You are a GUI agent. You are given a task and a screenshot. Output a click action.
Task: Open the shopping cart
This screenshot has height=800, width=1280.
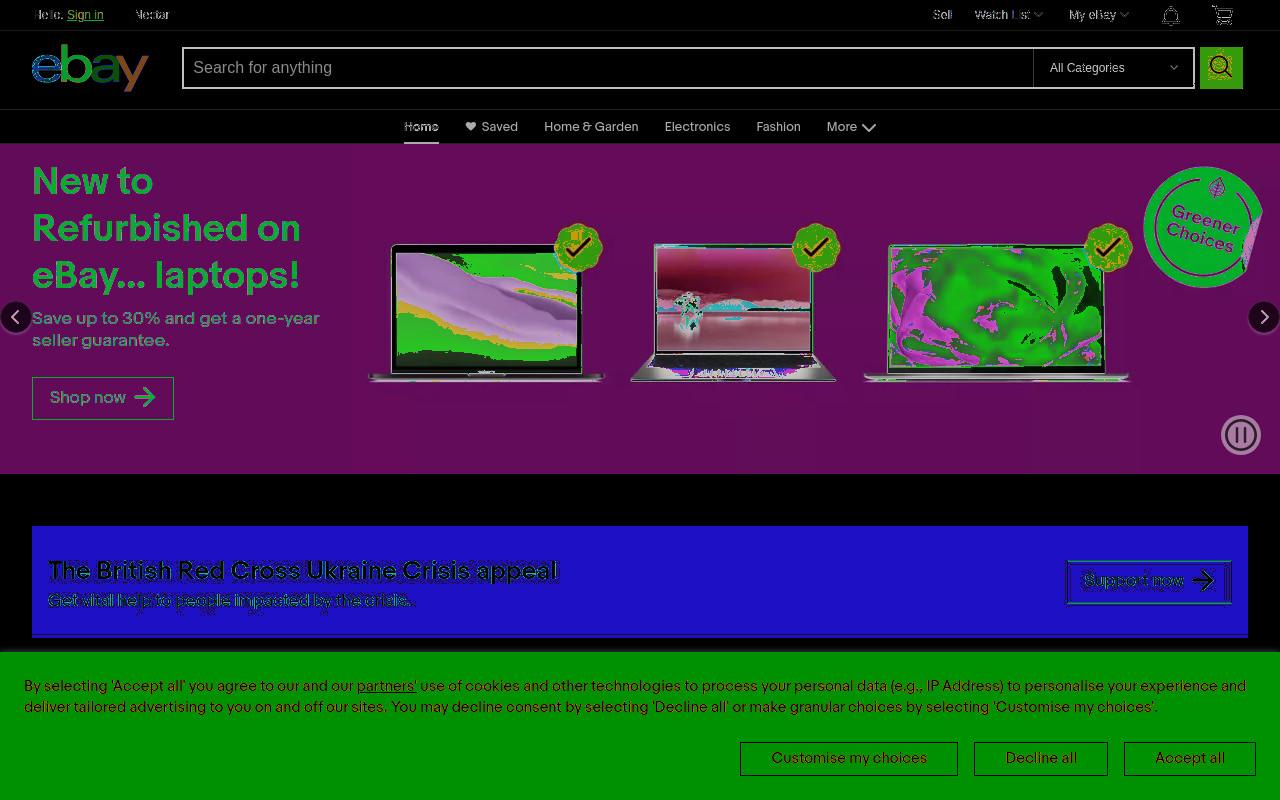[1222, 15]
